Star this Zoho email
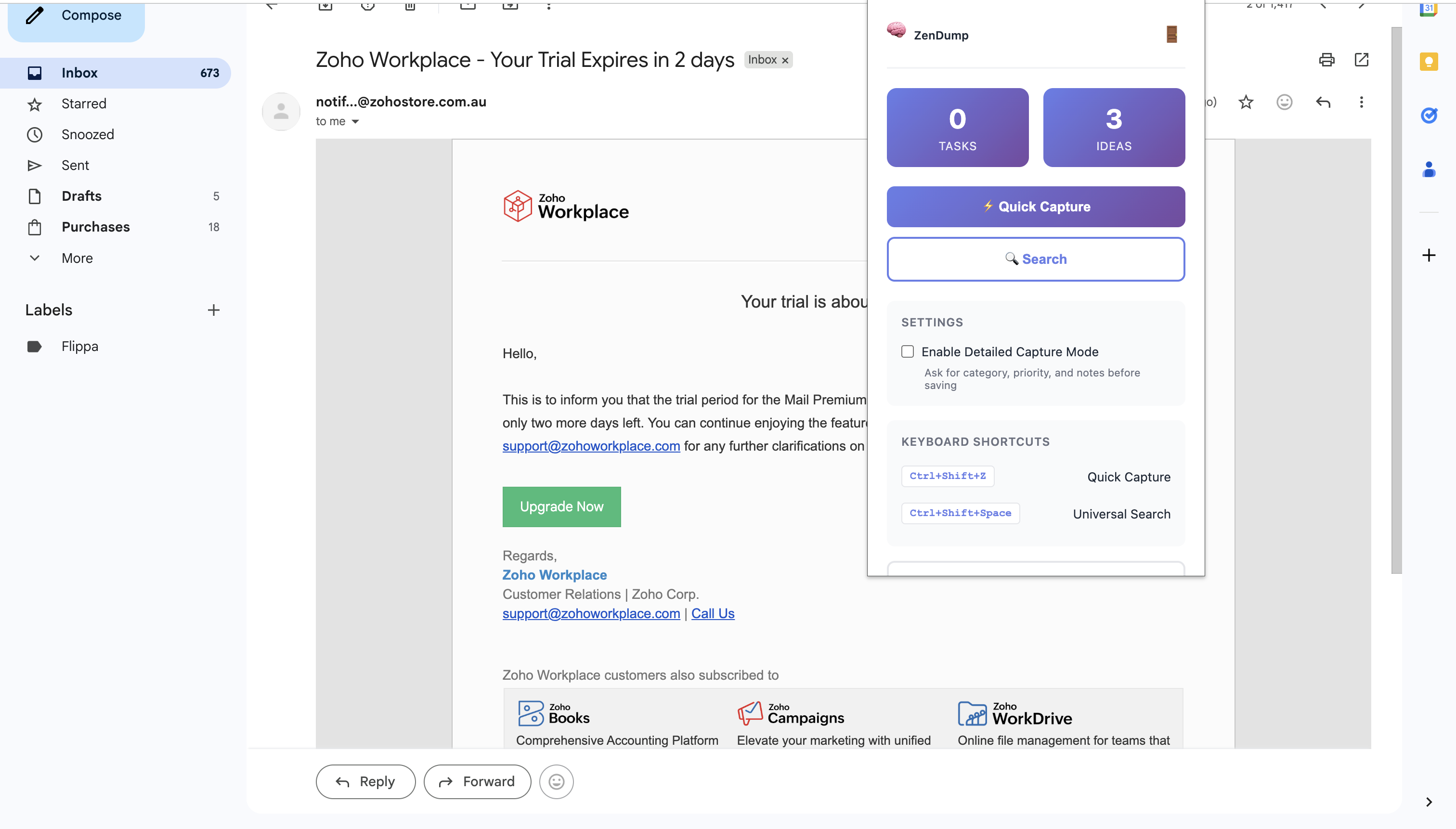Screen dimensions: 1456x829 (1245, 103)
